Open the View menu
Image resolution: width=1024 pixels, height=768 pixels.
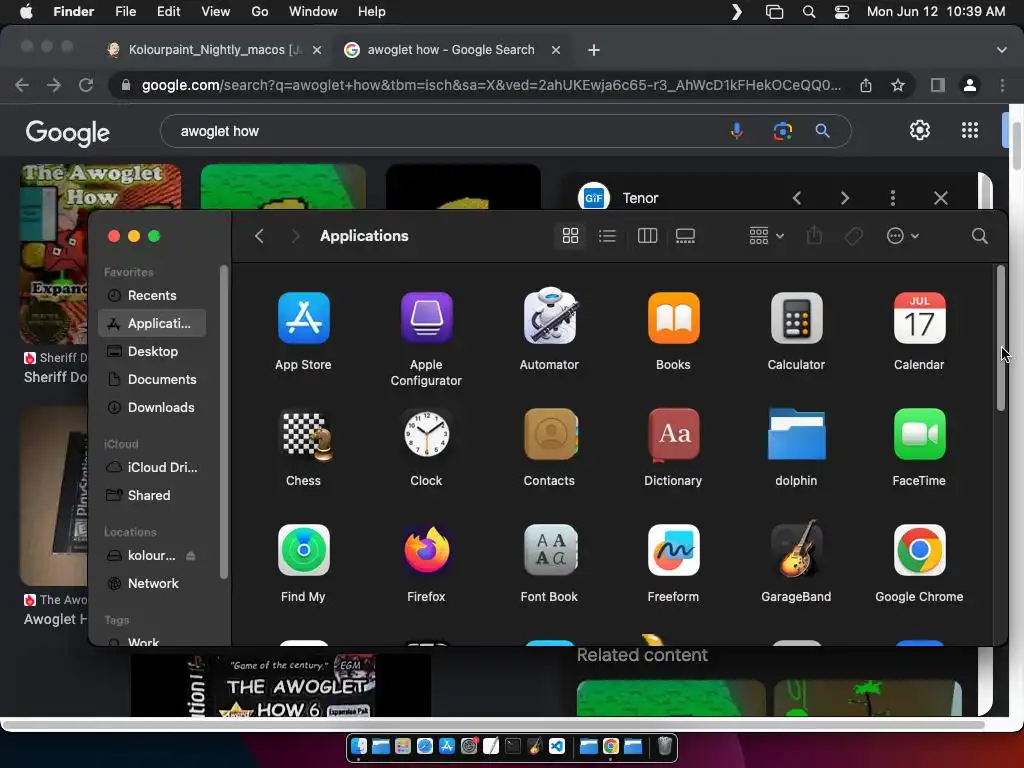pos(216,12)
